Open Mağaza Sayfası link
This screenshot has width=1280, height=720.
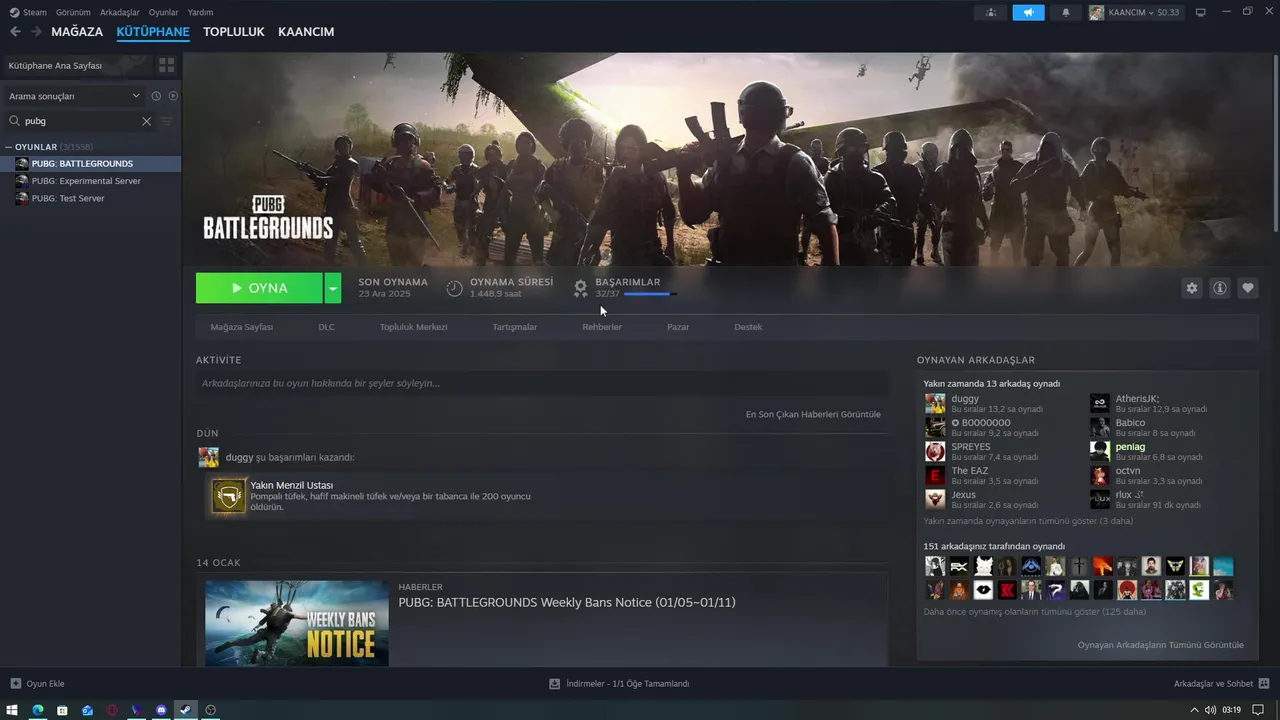click(x=241, y=327)
